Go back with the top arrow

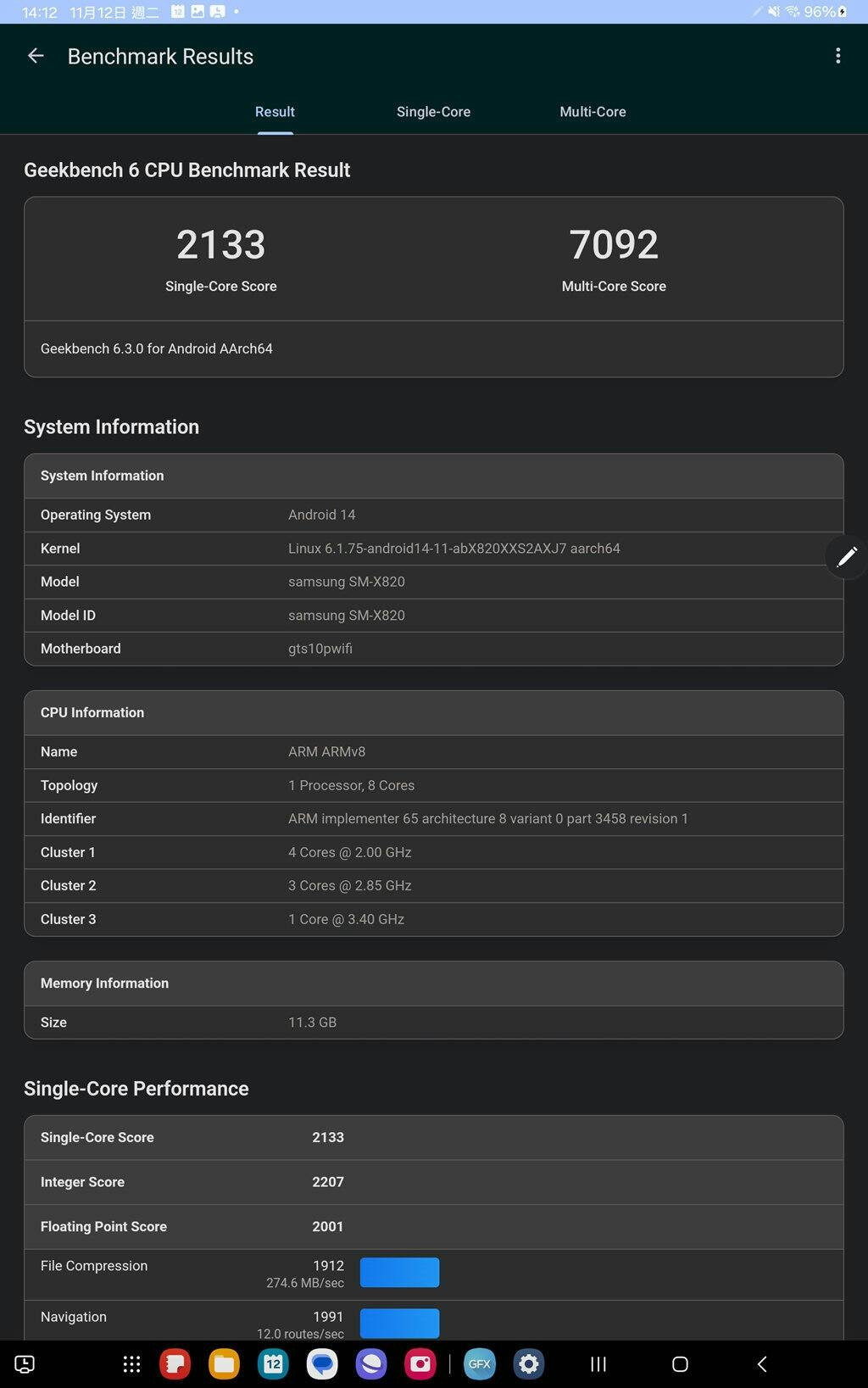[x=36, y=56]
